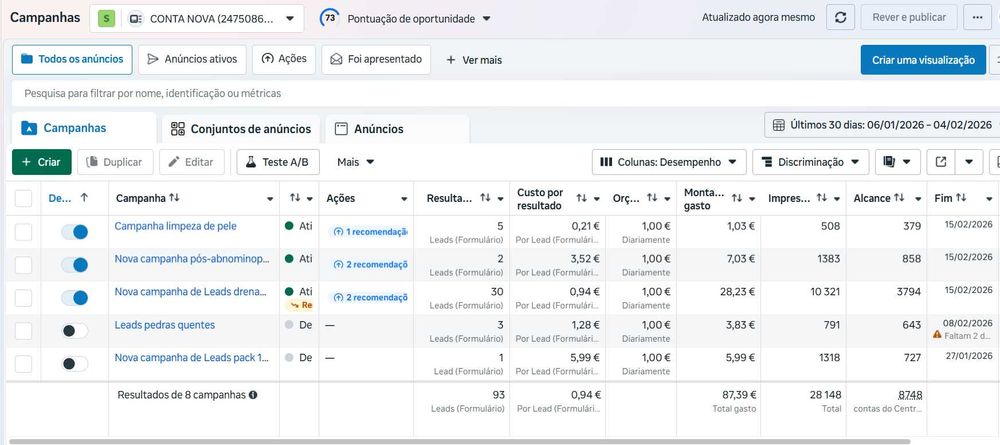Open the CONTA NOVA account dropdown

pyautogui.click(x=196, y=19)
